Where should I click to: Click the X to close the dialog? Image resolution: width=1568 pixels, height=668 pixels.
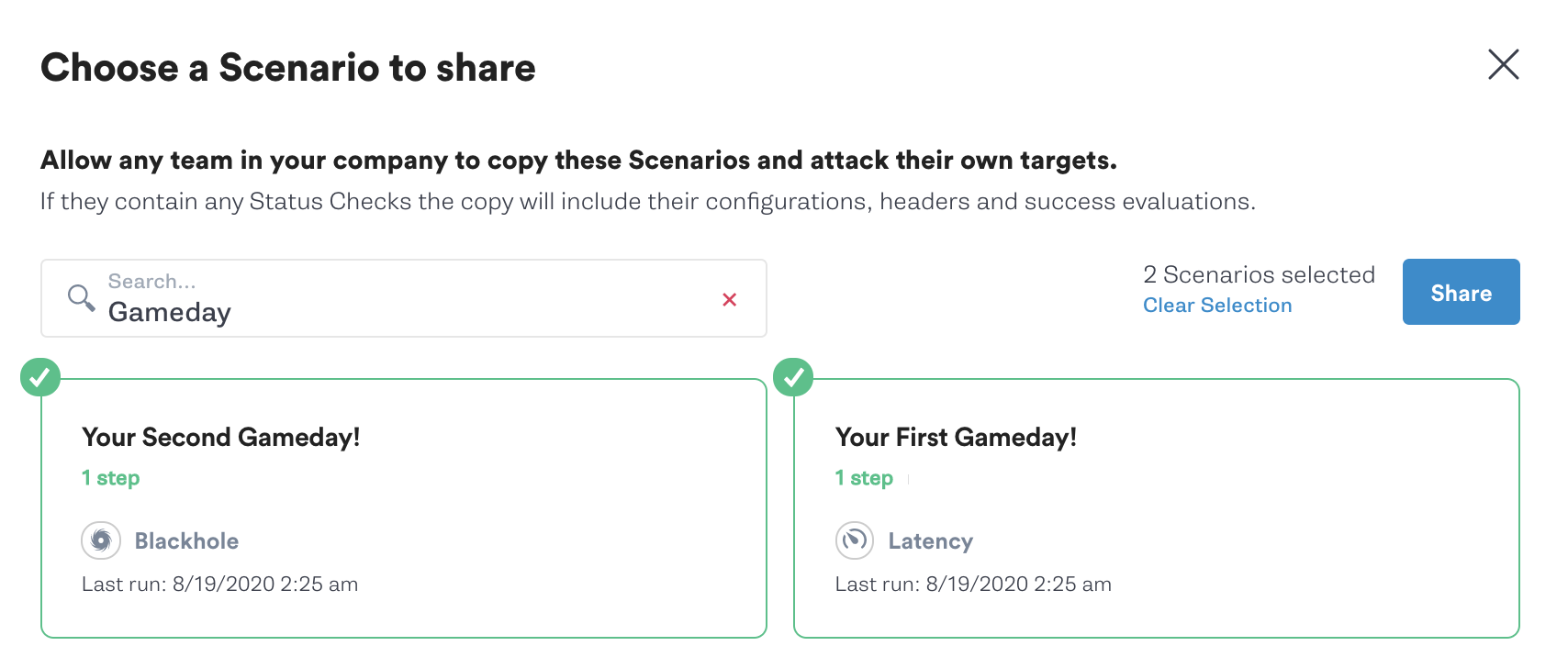pos(1503,64)
